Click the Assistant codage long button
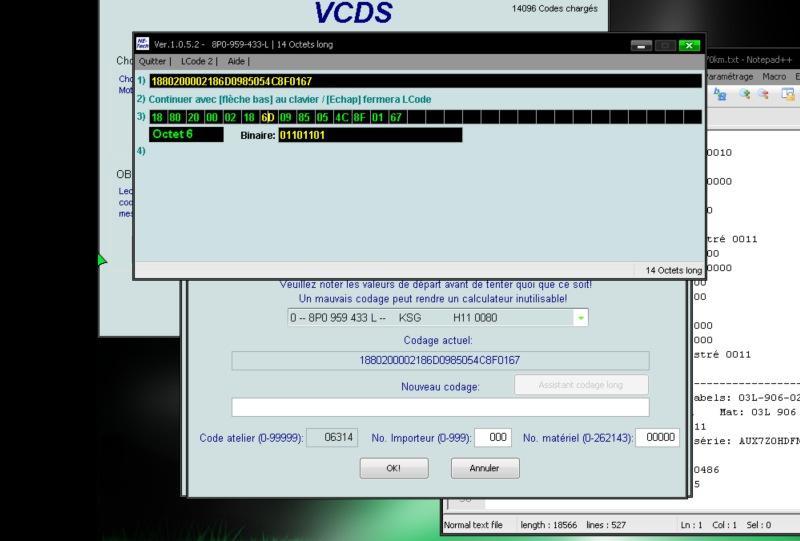Viewport: 800px width, 541px height. click(x=581, y=385)
